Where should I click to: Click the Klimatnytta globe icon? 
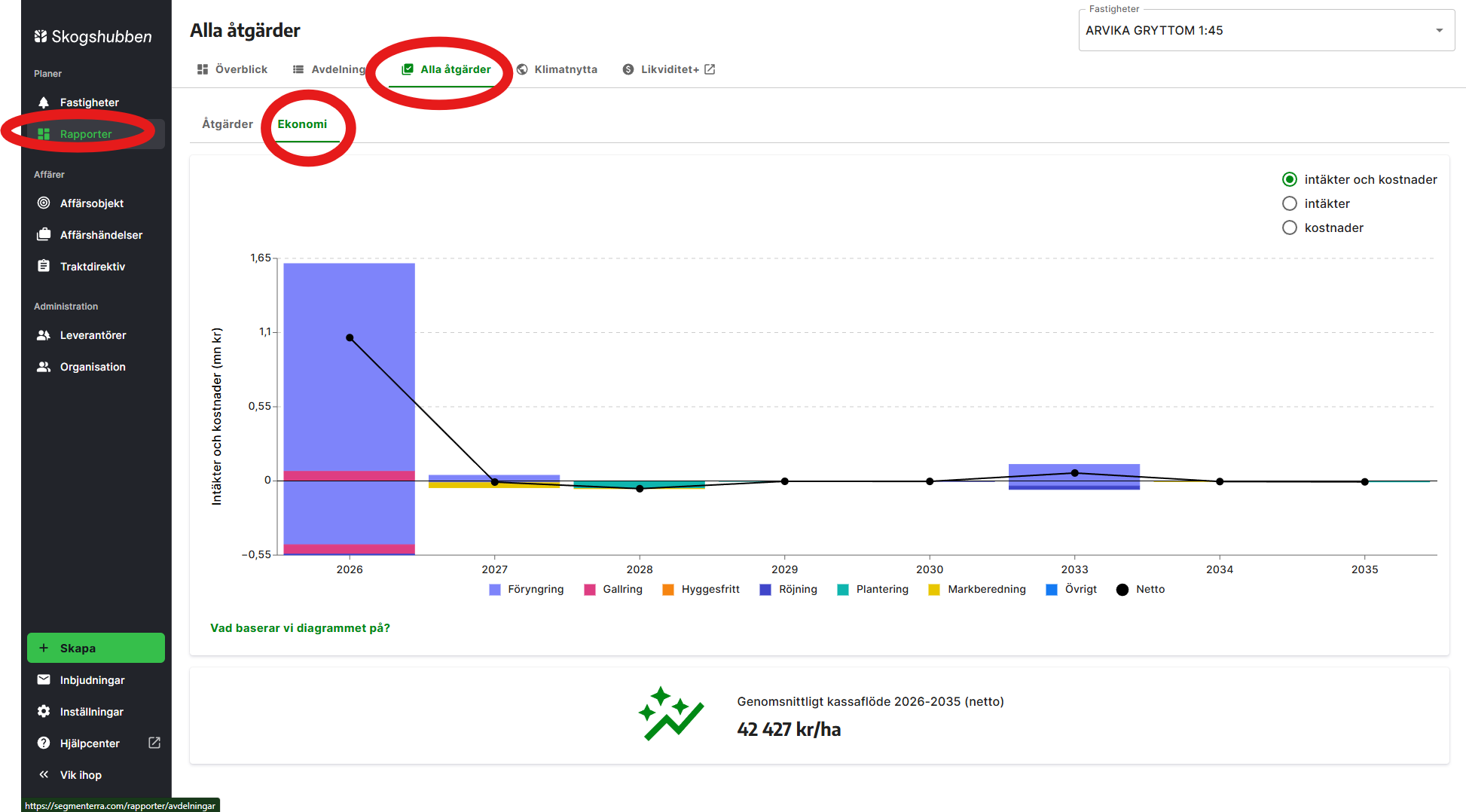522,69
